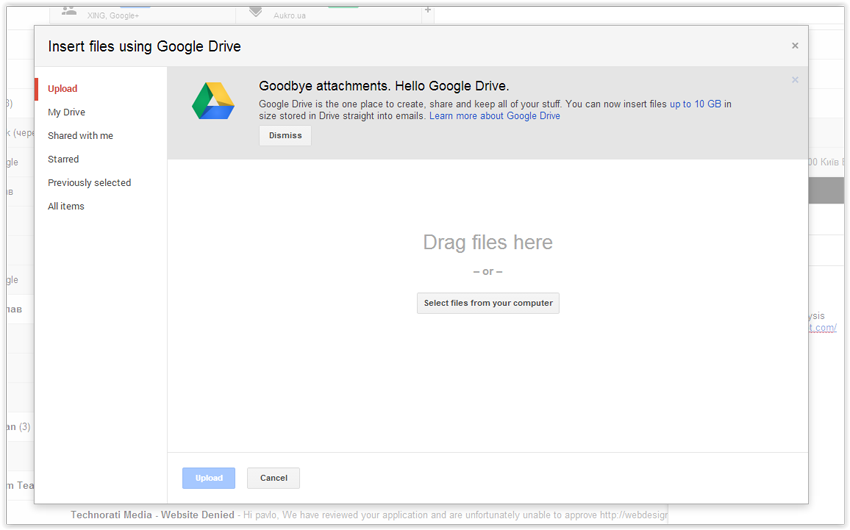Viewport: 850px width, 530px height.
Task: Click the plus icon to add a tab
Action: pyautogui.click(x=428, y=10)
